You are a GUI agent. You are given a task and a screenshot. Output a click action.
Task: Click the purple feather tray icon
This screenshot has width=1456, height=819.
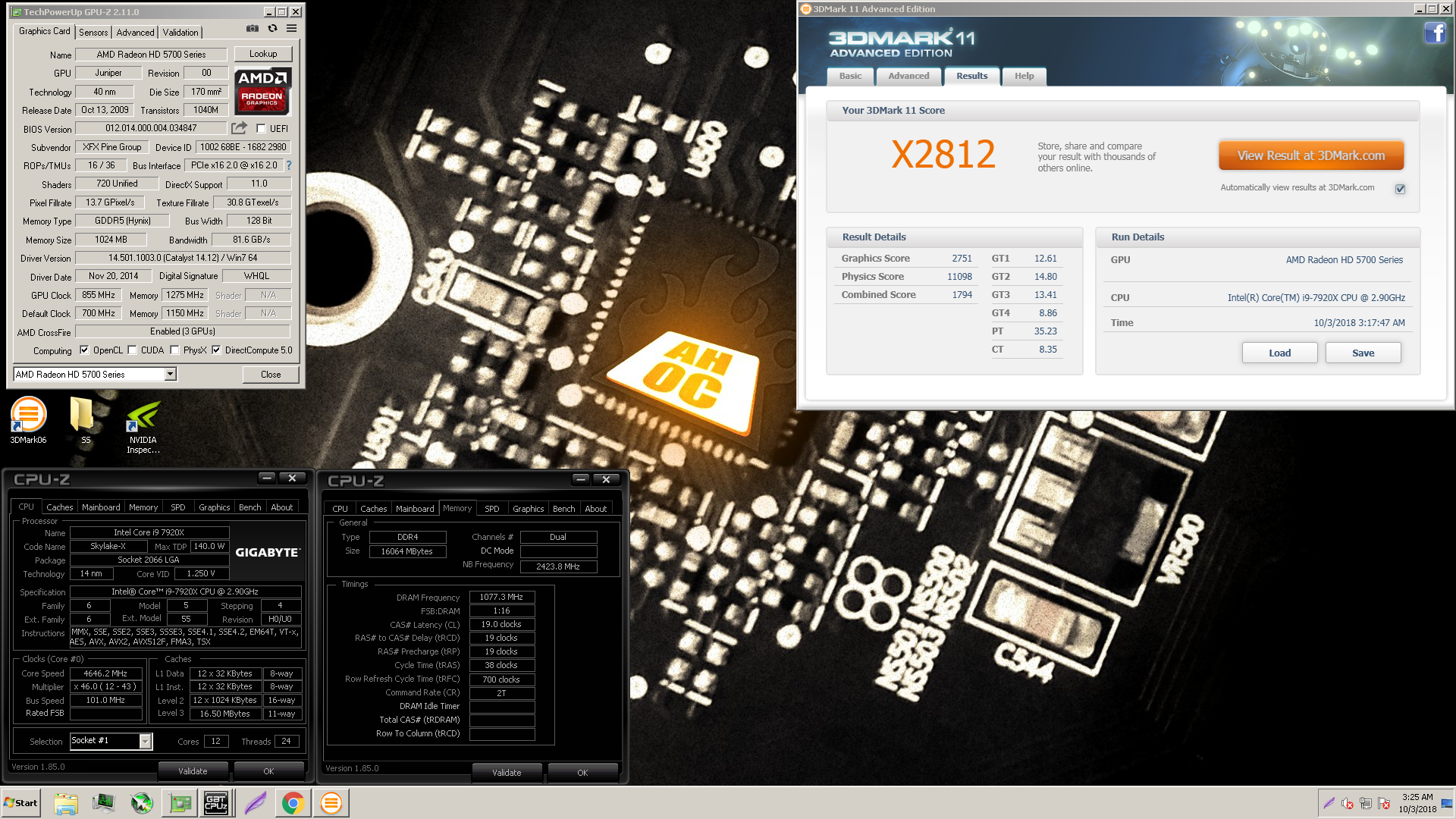pyautogui.click(x=1329, y=804)
